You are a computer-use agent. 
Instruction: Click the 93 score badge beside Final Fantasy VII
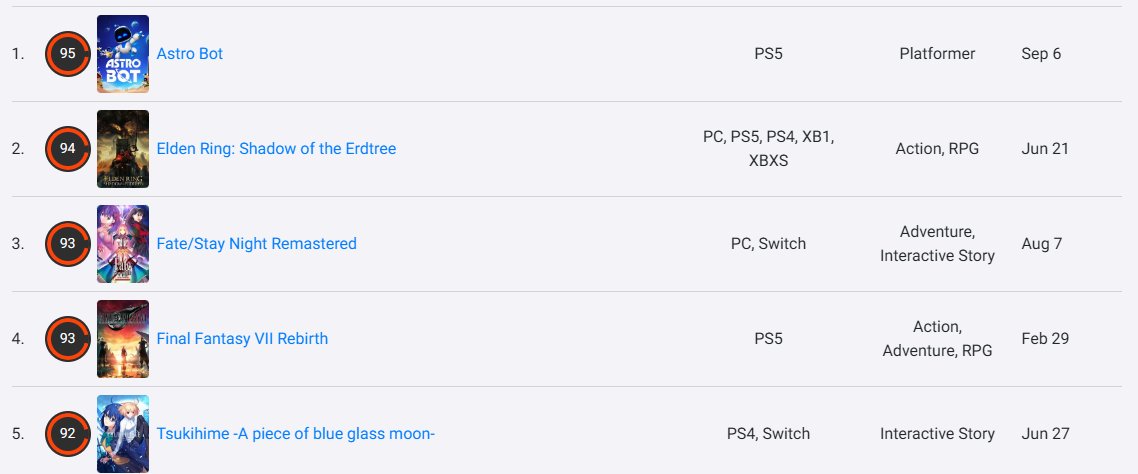point(68,339)
